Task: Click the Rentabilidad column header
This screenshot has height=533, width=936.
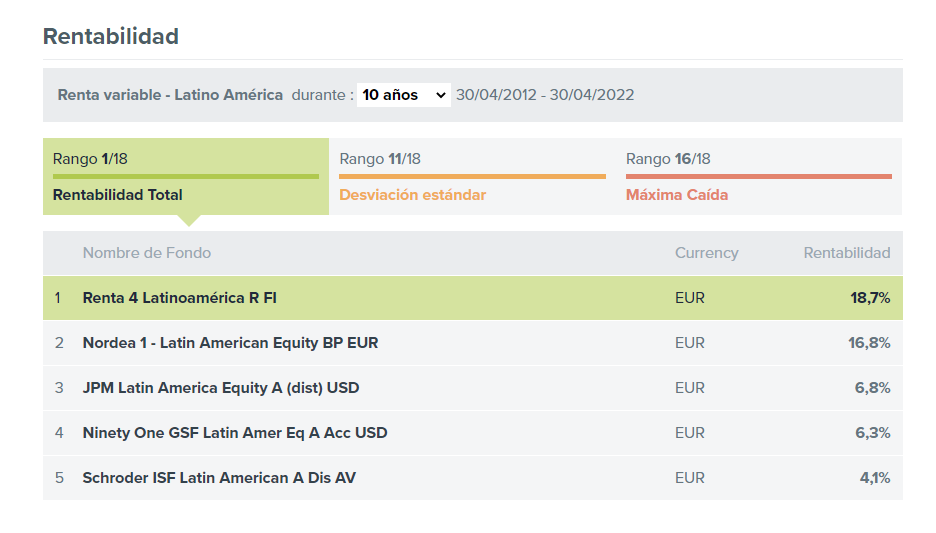Action: (x=846, y=253)
